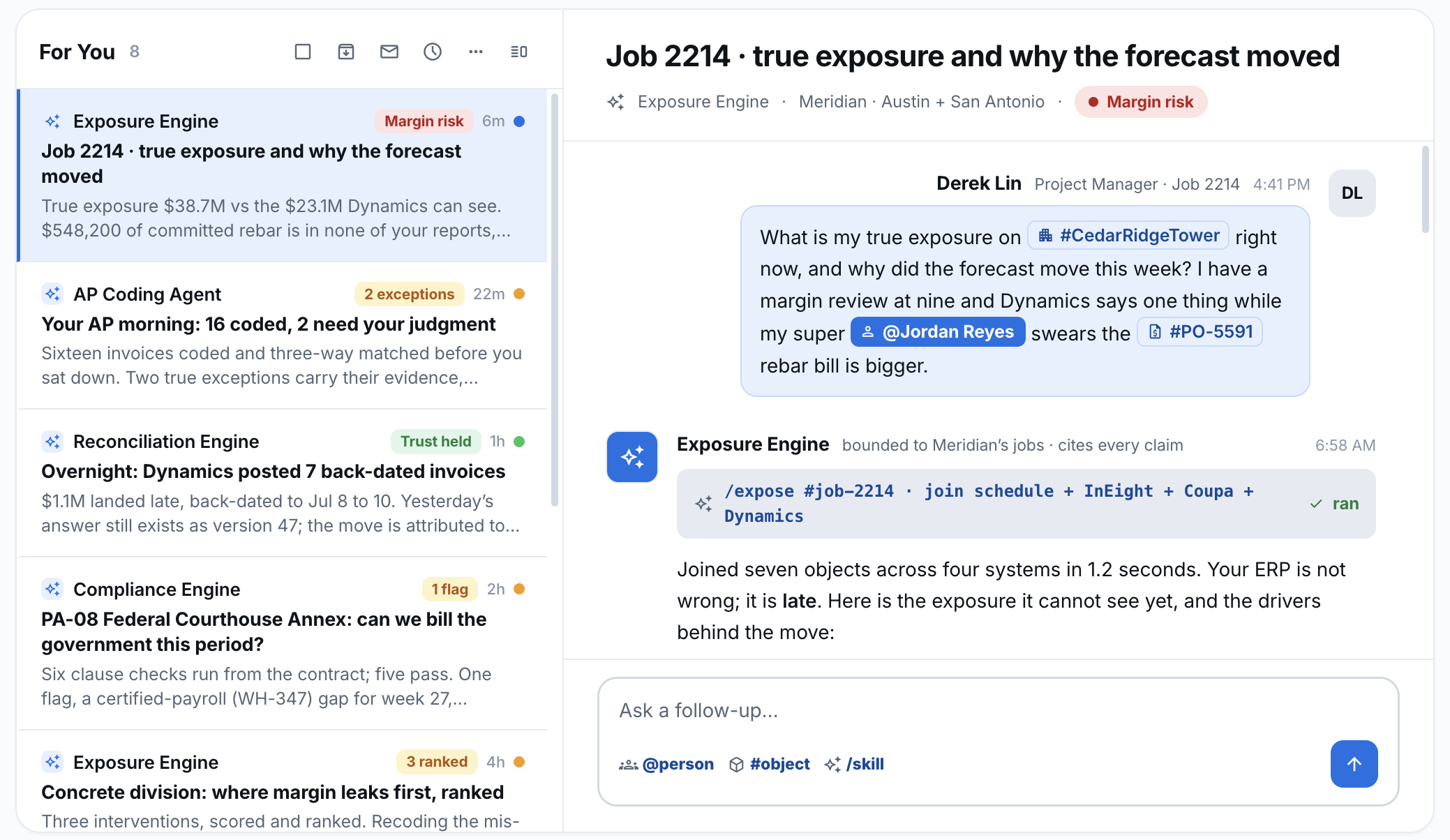Click the sparkle icon beside Compliance Engine
The image size is (1450, 840).
coord(52,590)
